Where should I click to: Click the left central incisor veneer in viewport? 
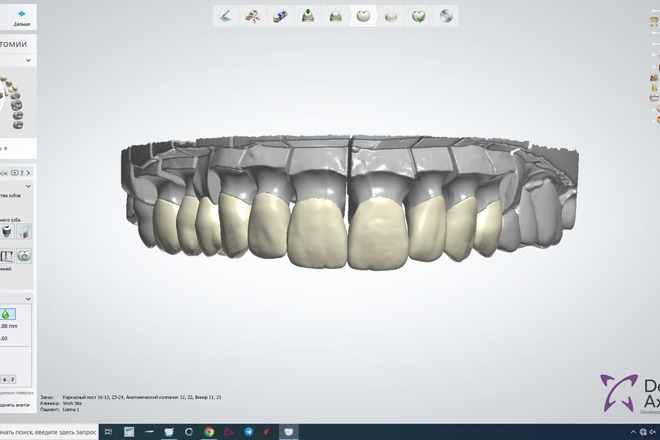point(378,233)
